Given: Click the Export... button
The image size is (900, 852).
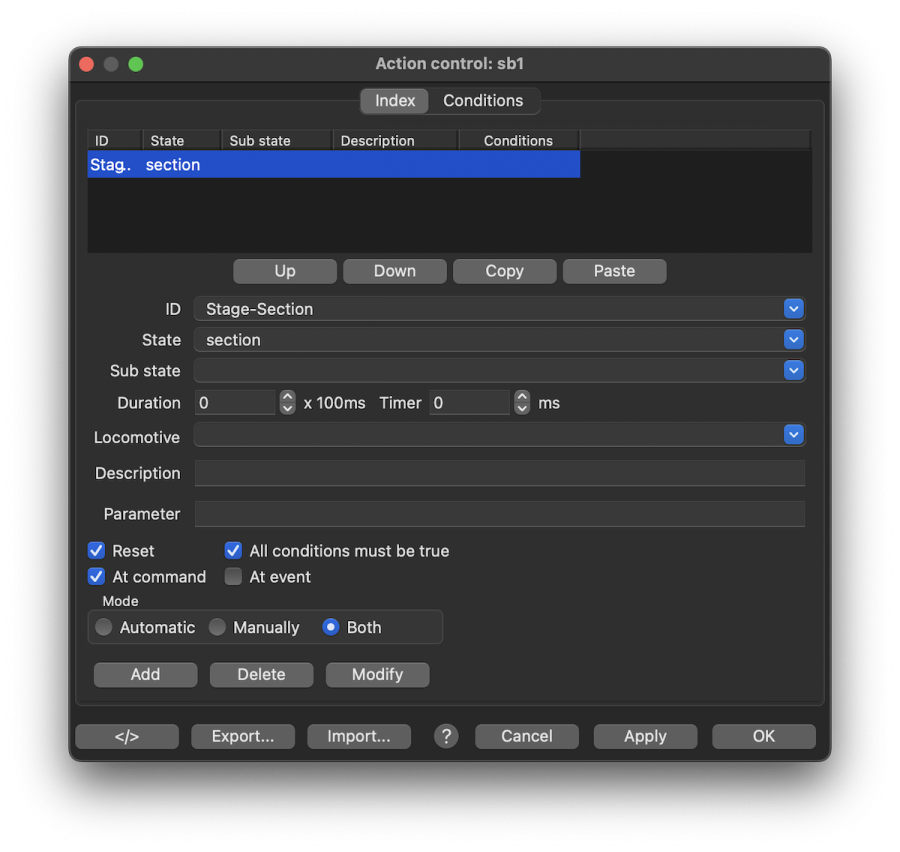Looking at the screenshot, I should (243, 736).
